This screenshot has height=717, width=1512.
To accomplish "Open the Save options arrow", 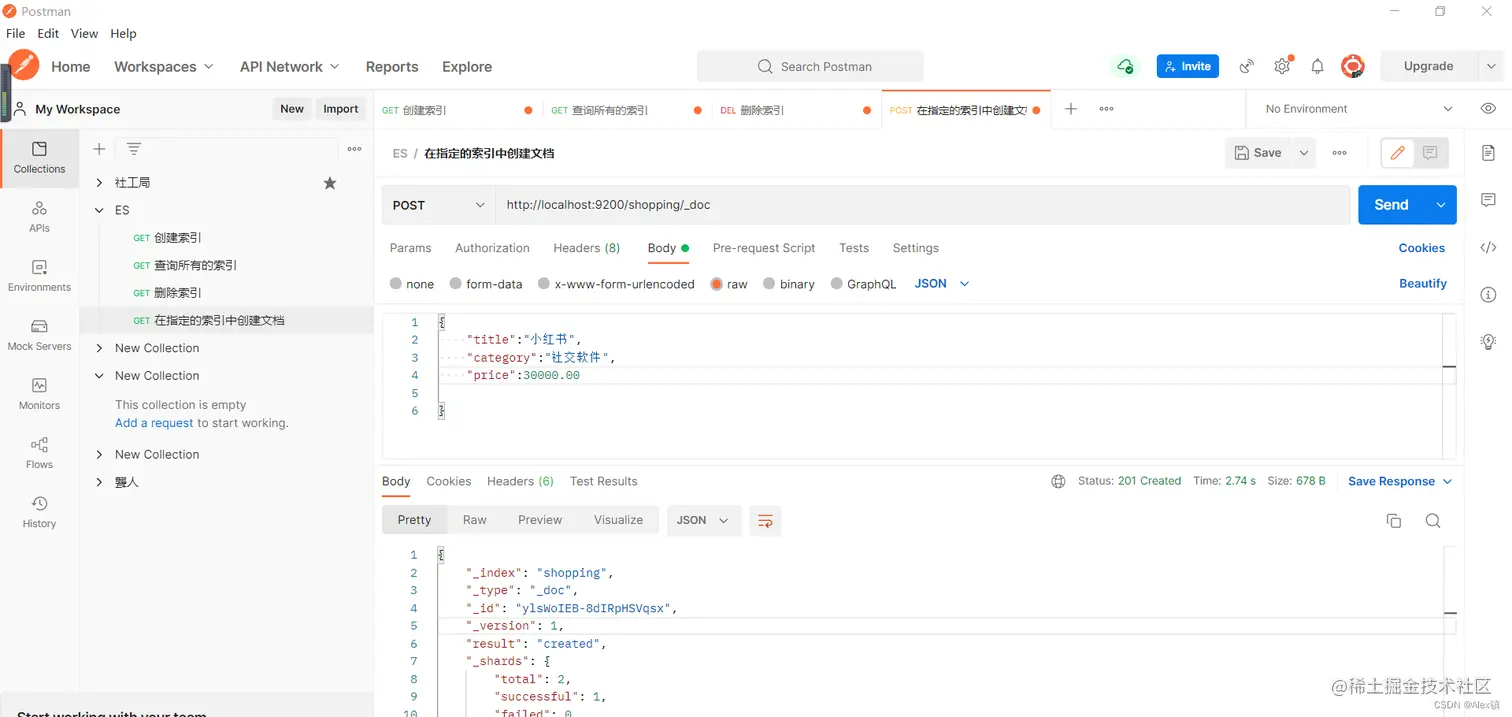I will point(1303,153).
